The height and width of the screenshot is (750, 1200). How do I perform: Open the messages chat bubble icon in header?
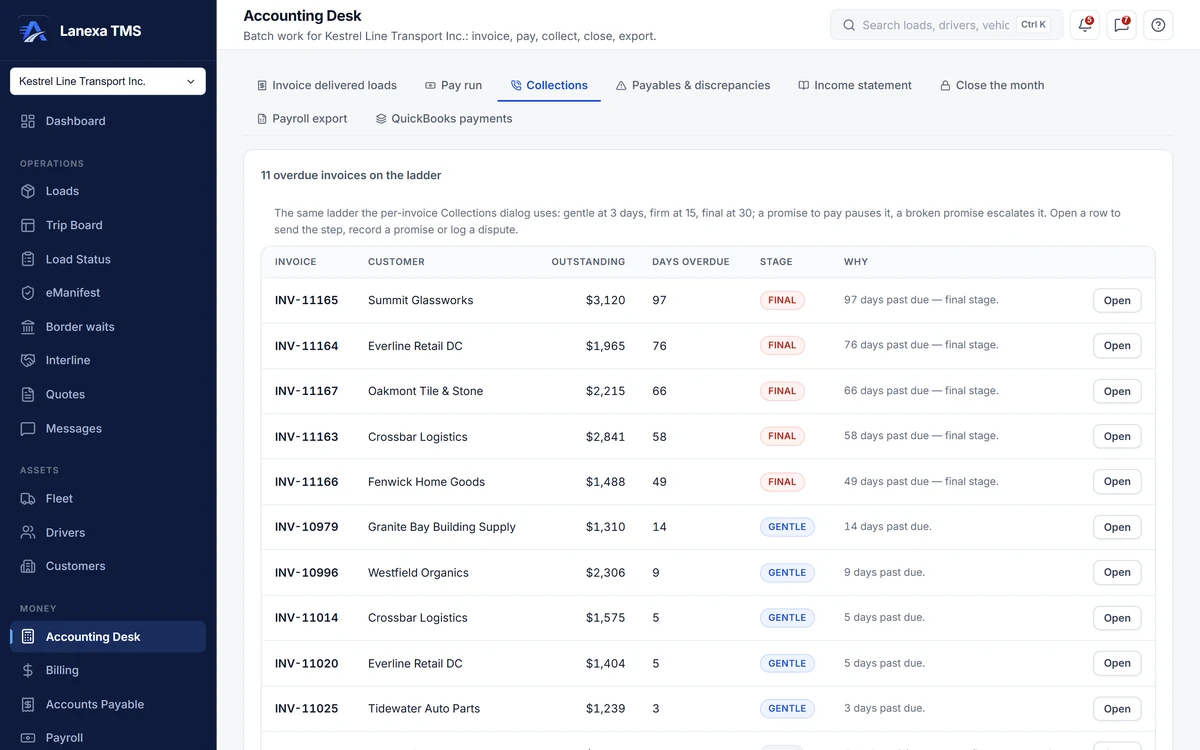point(1122,25)
